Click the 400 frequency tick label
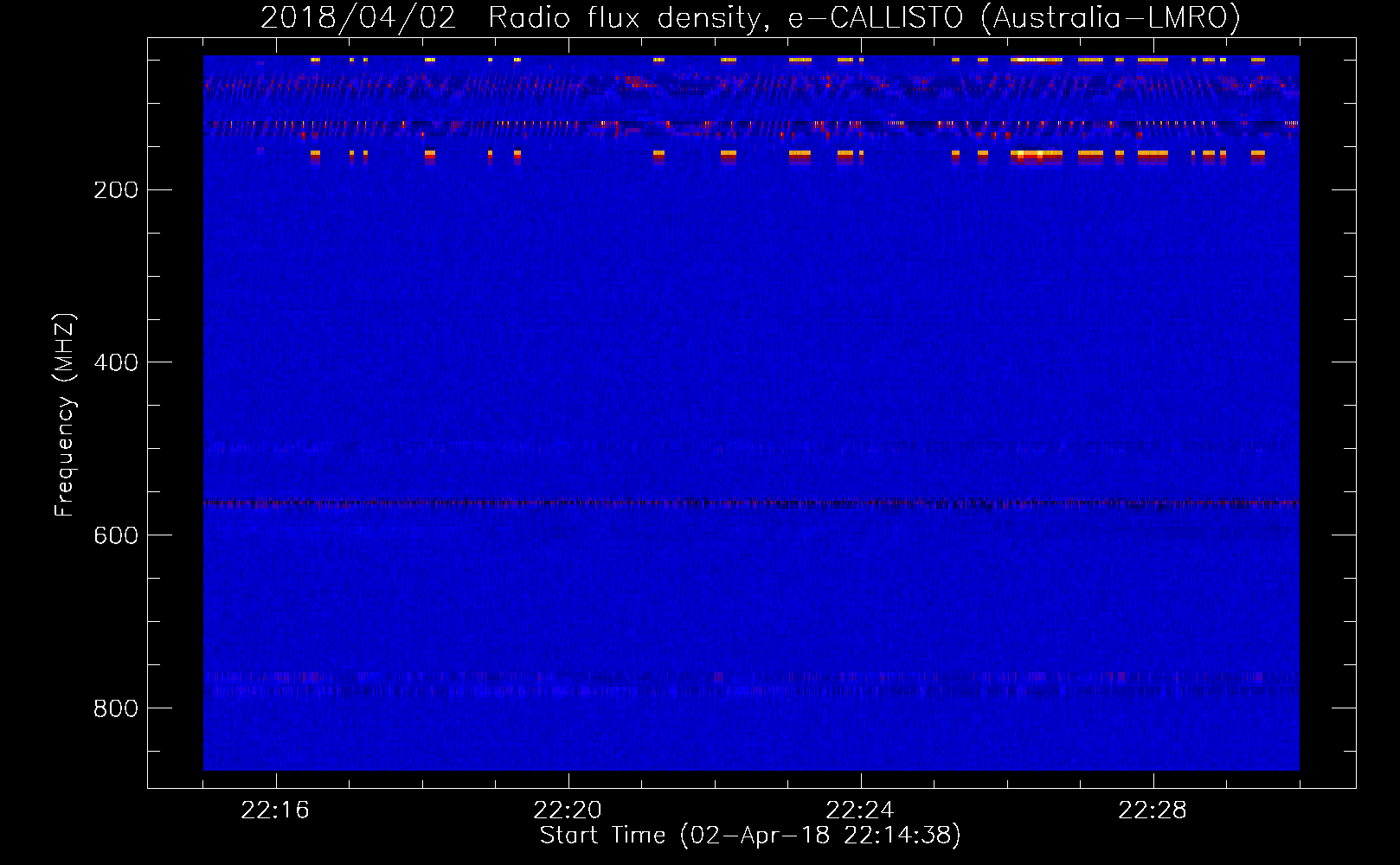 tap(116, 362)
